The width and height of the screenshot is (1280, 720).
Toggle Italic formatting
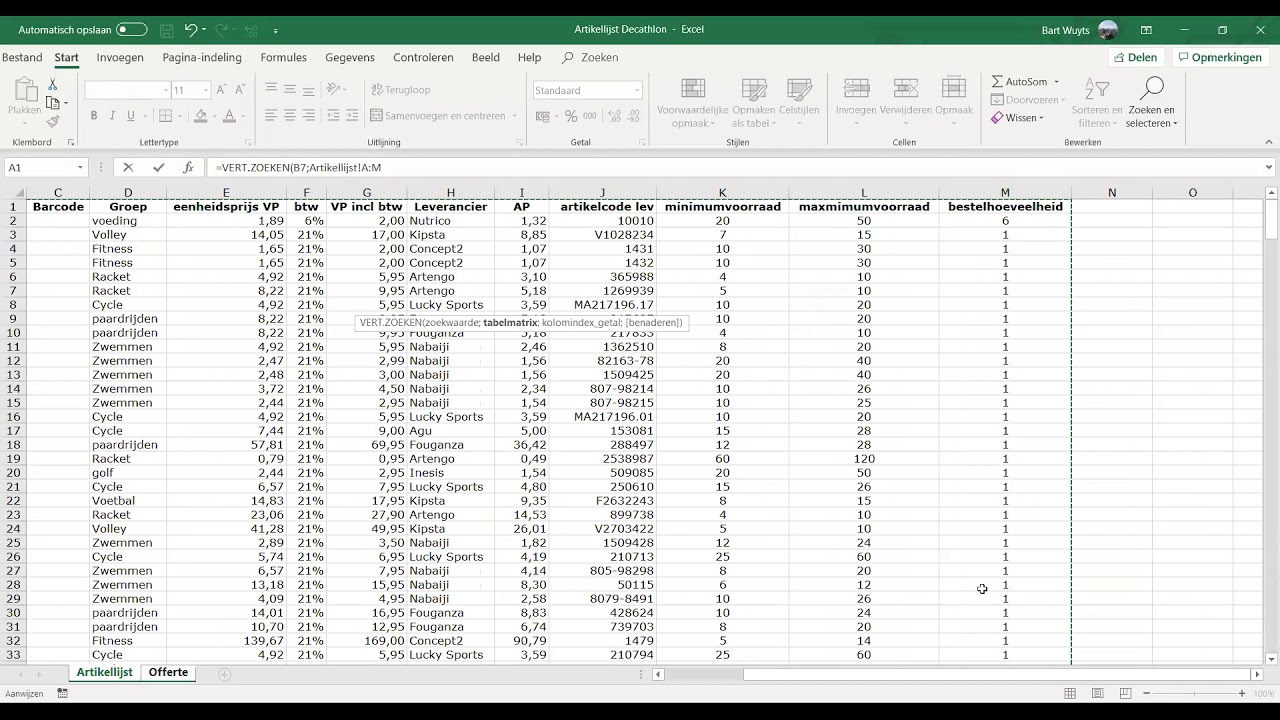[x=113, y=116]
